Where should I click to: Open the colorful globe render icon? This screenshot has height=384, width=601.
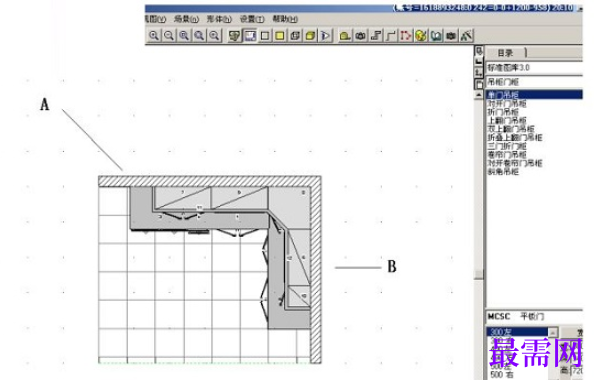(421, 36)
